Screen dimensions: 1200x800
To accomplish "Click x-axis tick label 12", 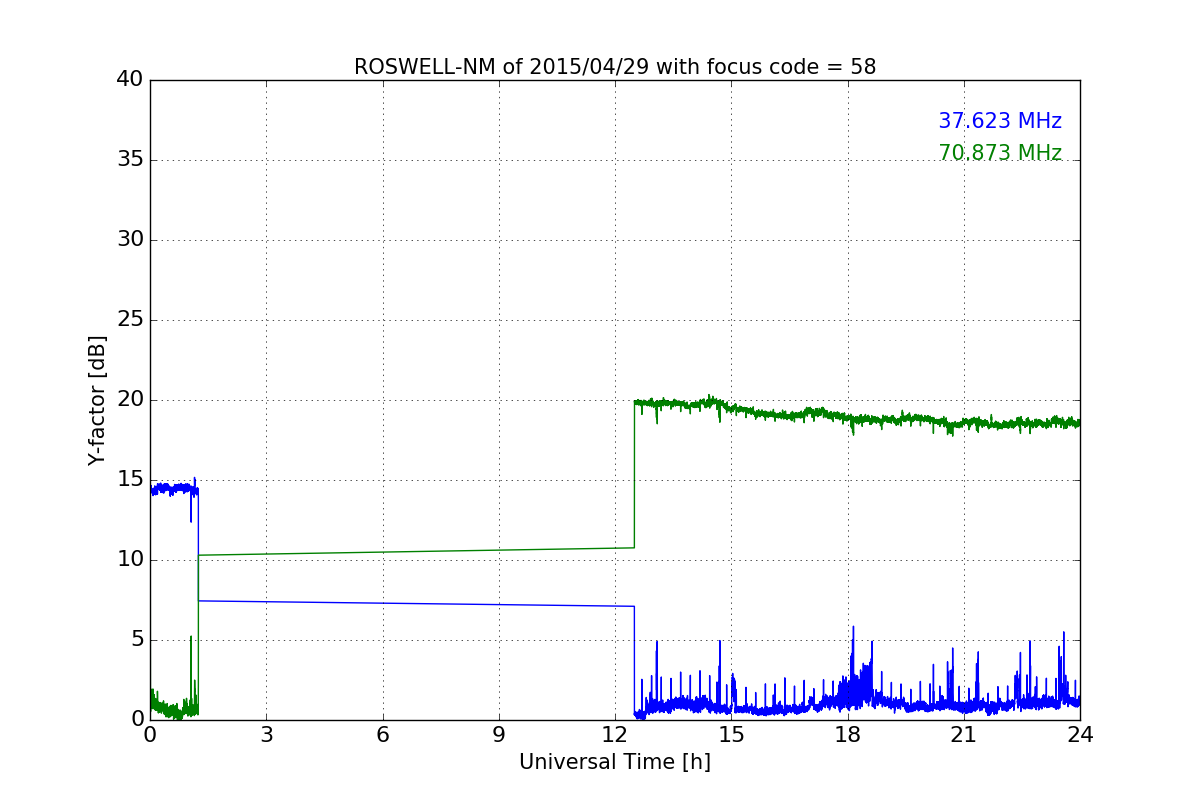I will 615,734.
